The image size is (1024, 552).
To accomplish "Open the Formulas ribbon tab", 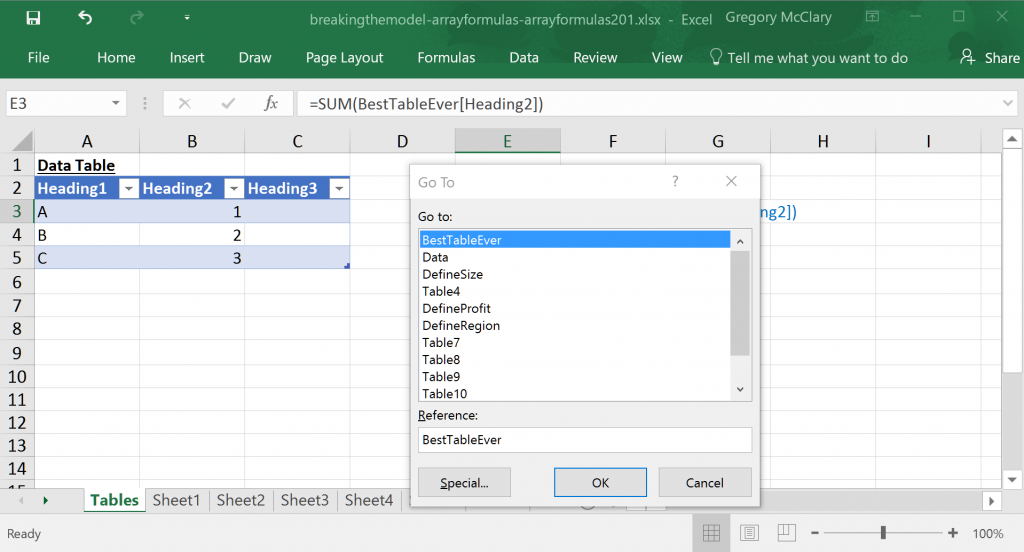I will [x=446, y=58].
